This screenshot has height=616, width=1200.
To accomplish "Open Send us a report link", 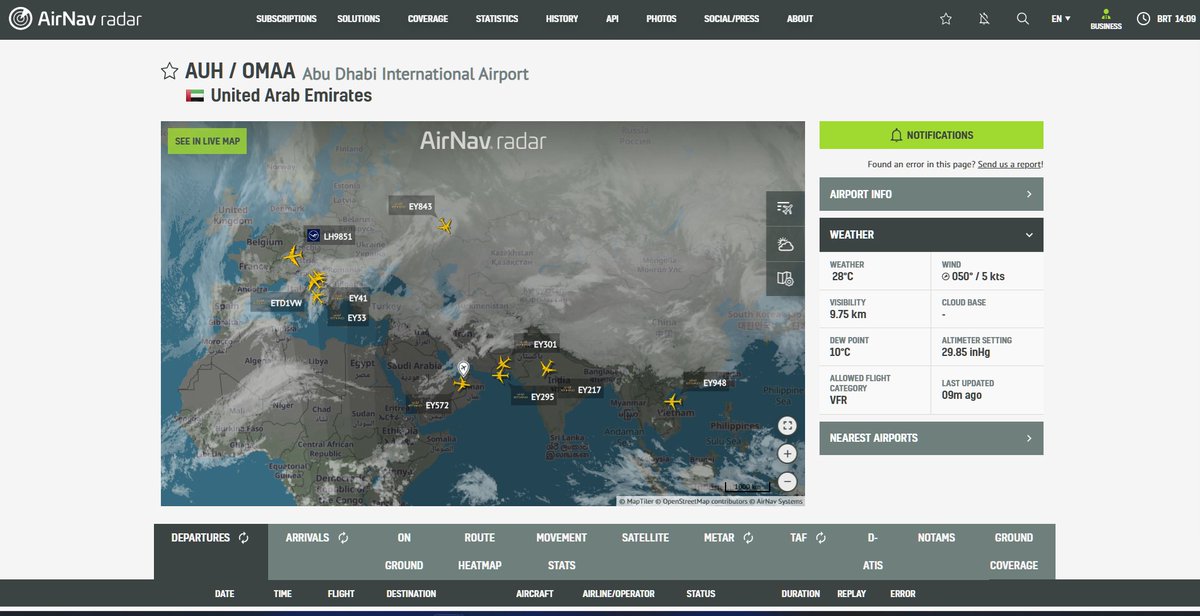I will tap(1010, 164).
